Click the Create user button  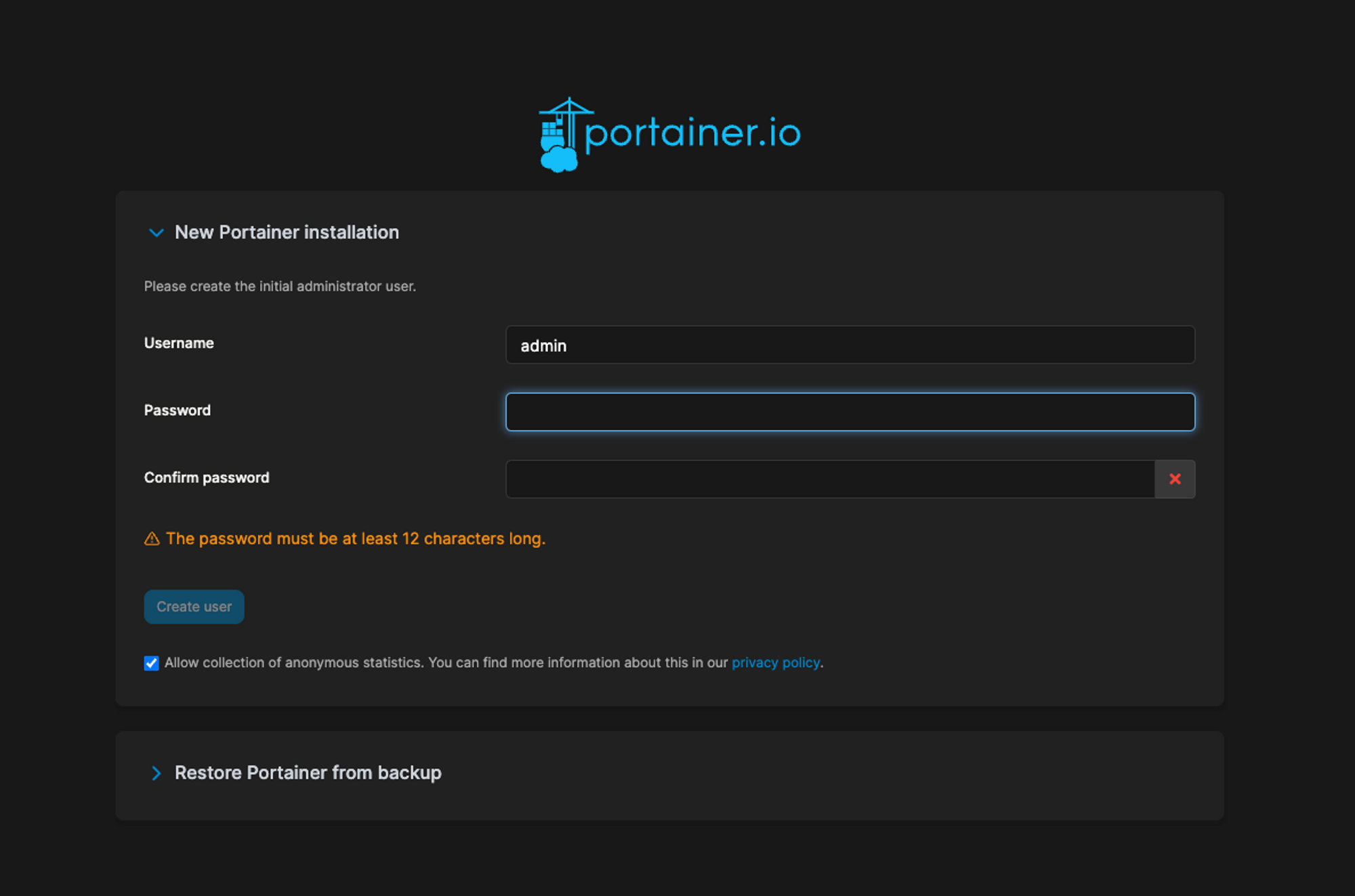point(194,606)
